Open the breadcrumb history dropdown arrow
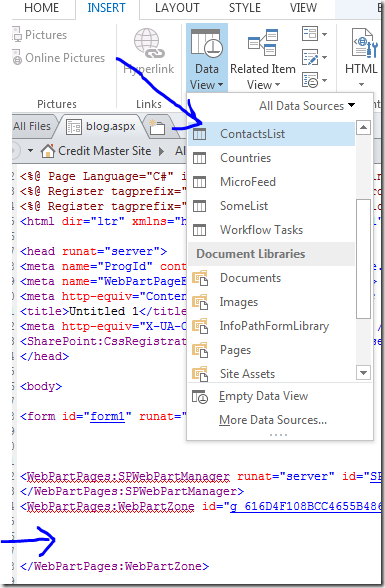This screenshot has height=588, width=385. click(x=30, y=151)
